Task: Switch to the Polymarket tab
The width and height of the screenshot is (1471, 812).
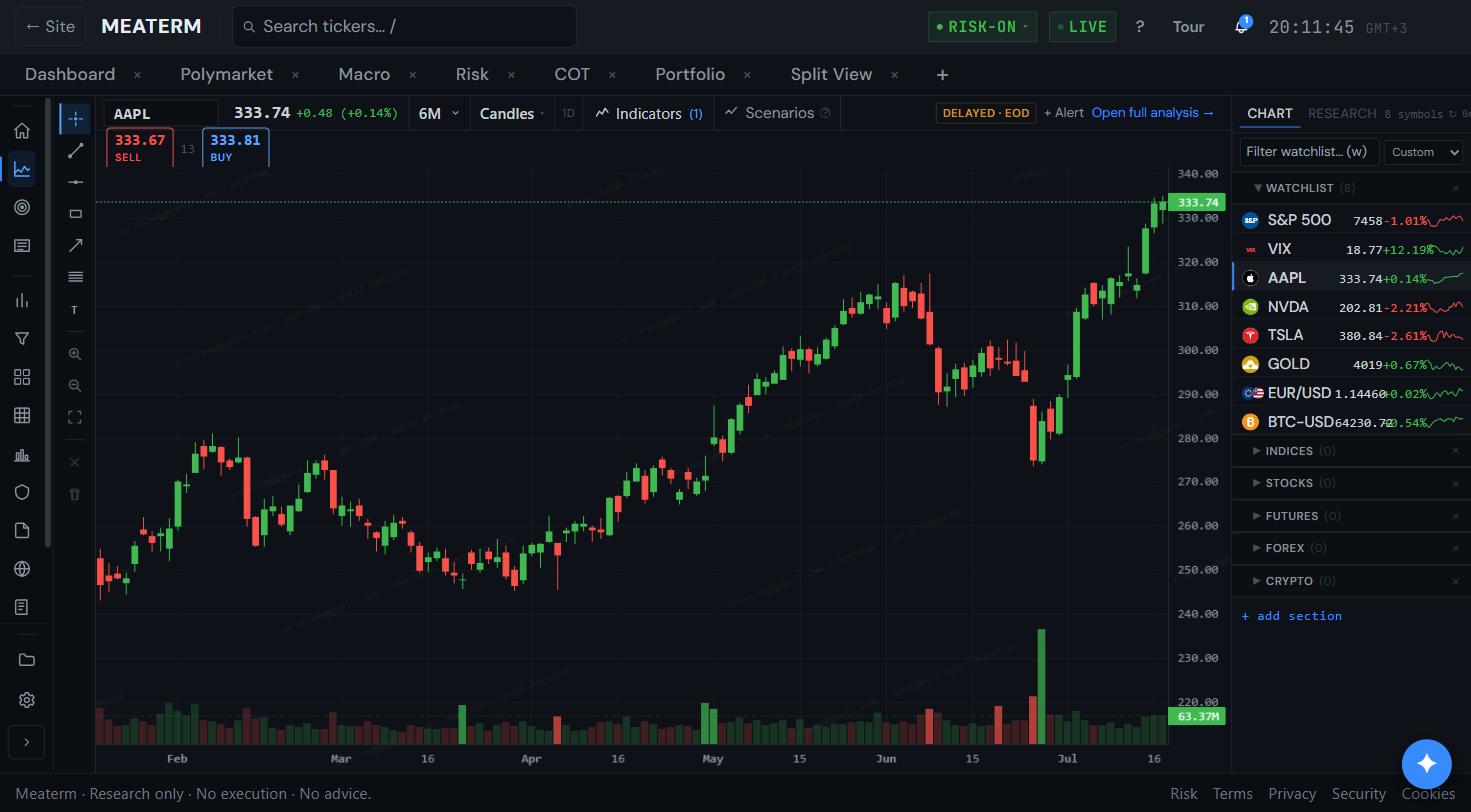Action: [227, 74]
